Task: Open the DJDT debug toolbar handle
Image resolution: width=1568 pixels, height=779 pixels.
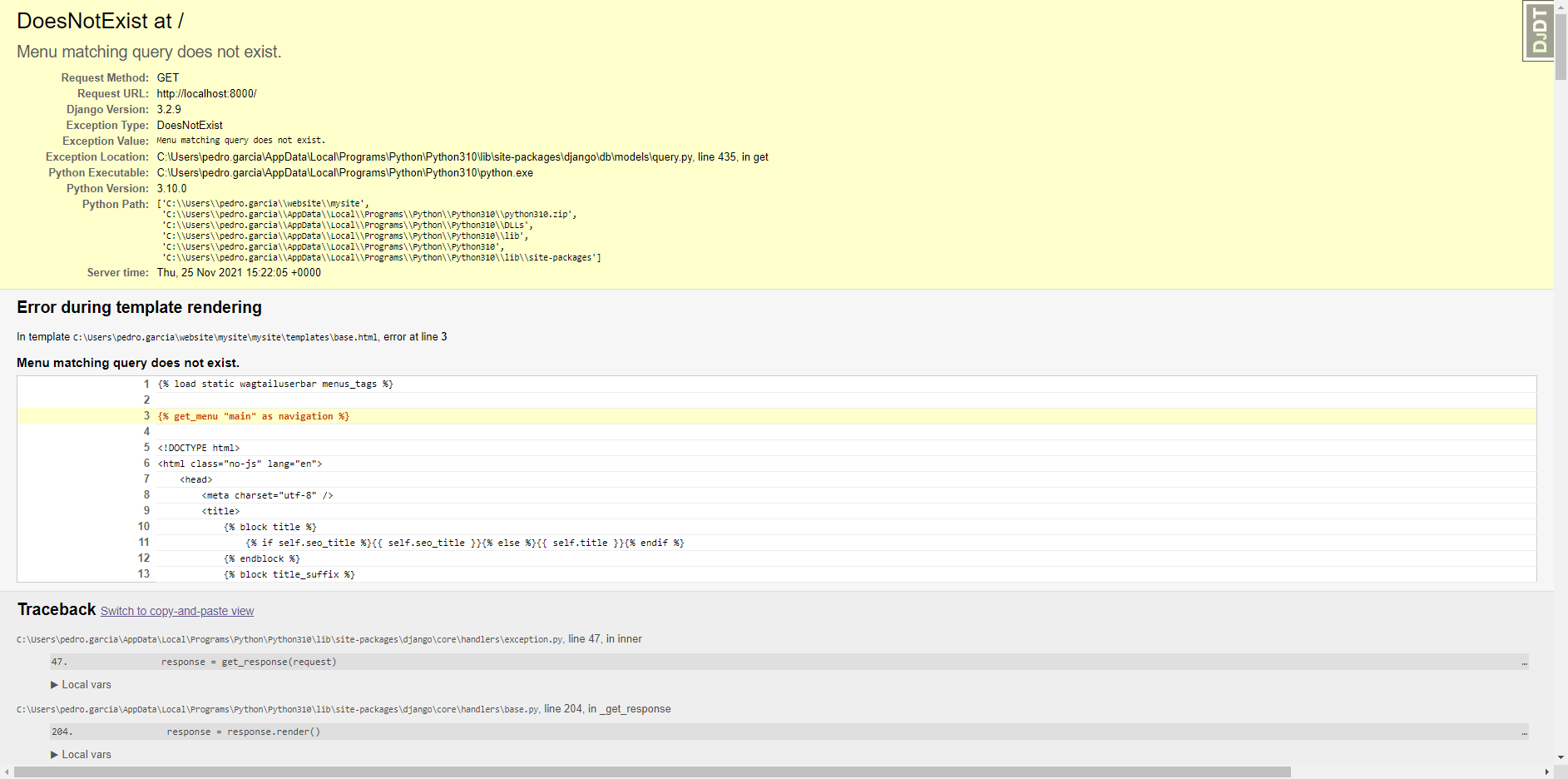Action: click(x=1541, y=29)
